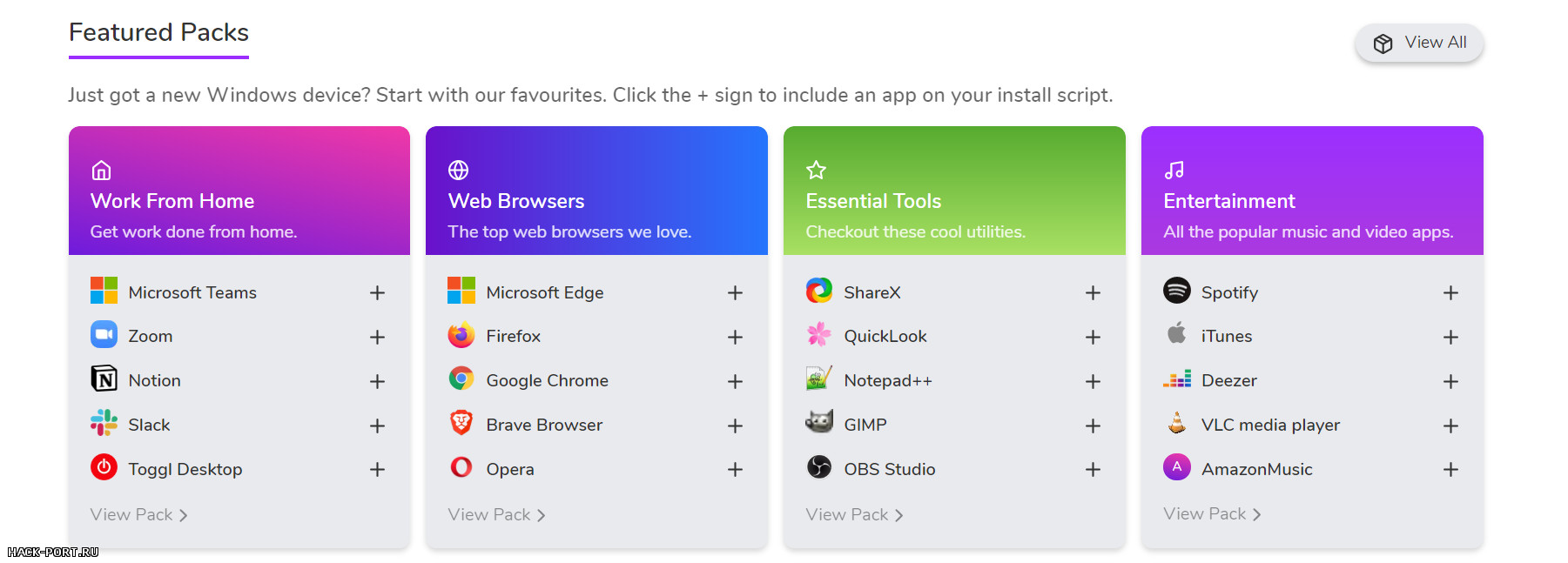The width and height of the screenshot is (1568, 563).
Task: Add Zoom to the install script
Action: [x=377, y=337]
